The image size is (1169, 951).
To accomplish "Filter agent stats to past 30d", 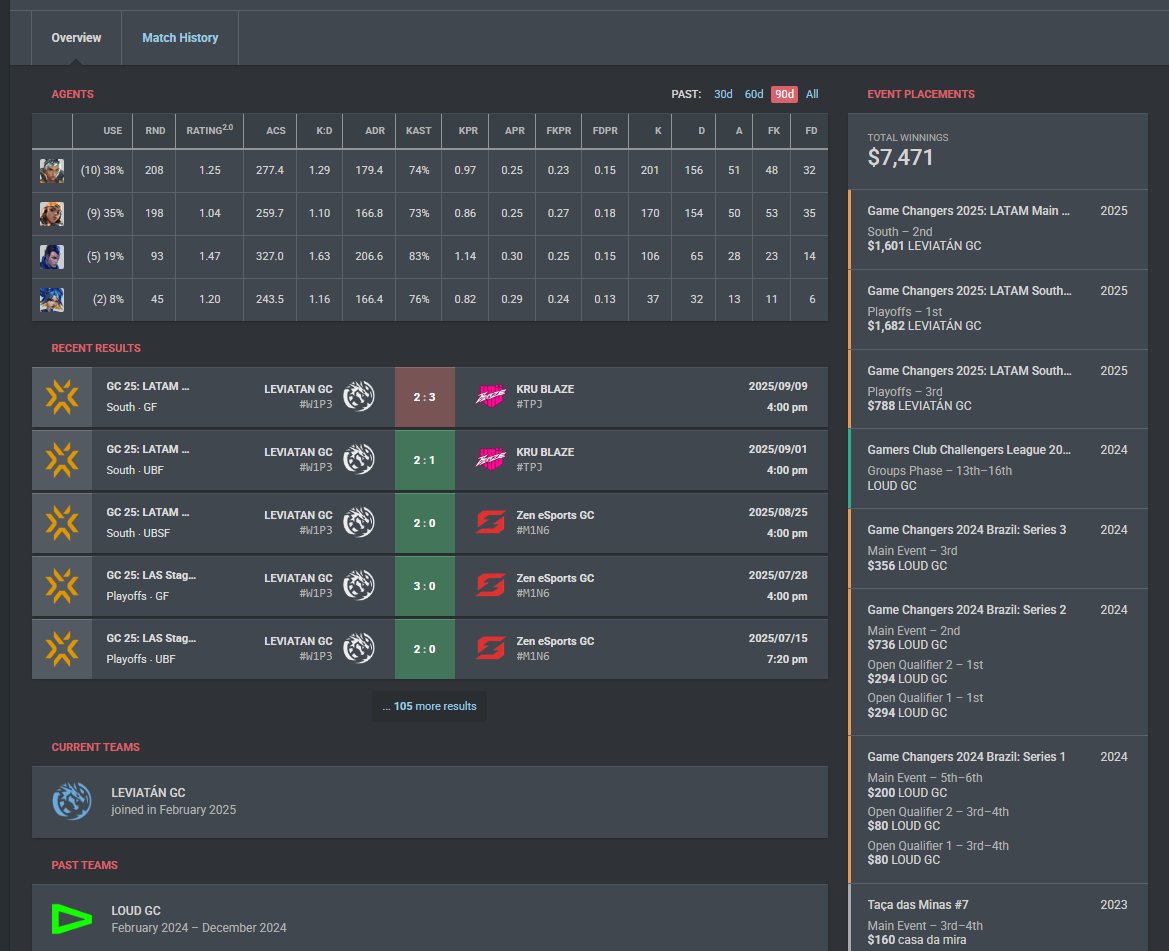I will 722,94.
